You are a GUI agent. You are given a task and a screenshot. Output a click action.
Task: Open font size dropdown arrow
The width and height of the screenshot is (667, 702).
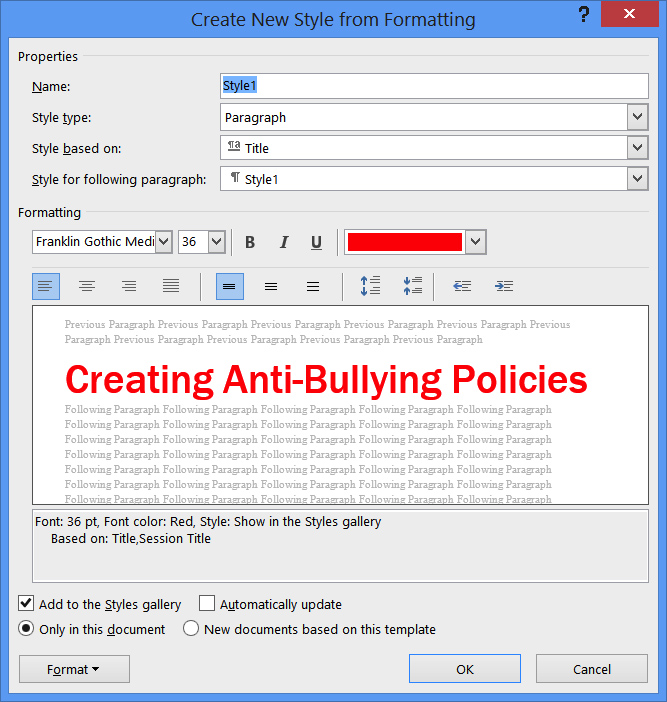pos(217,242)
